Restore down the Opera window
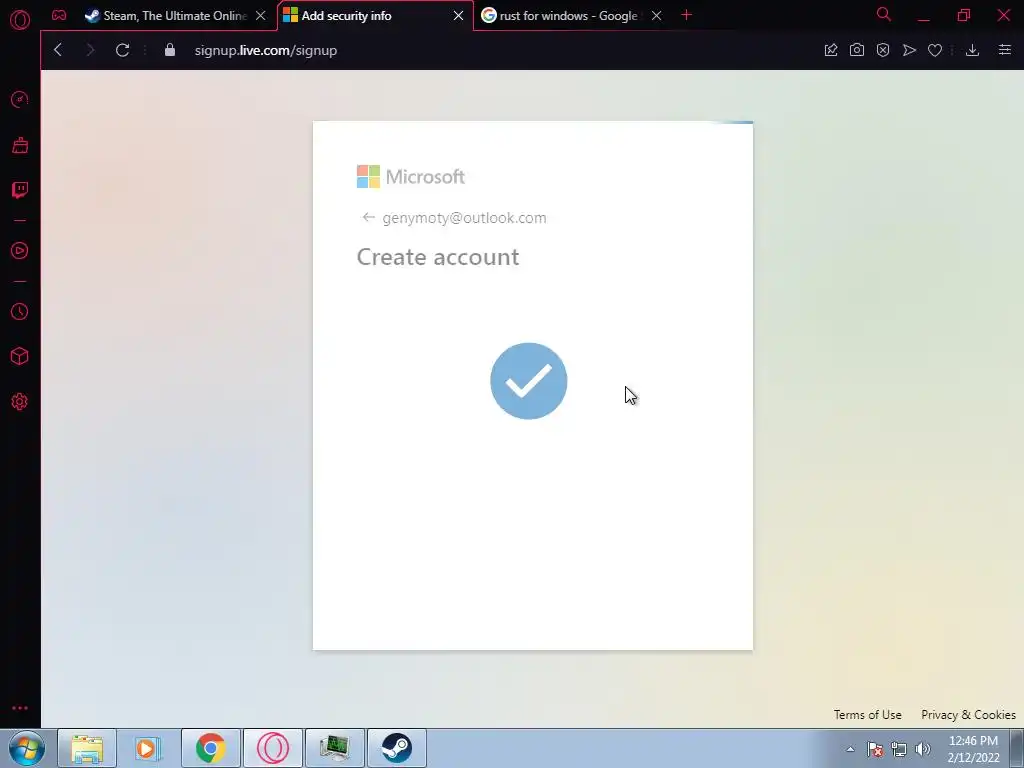The width and height of the screenshot is (1024, 768). click(964, 15)
